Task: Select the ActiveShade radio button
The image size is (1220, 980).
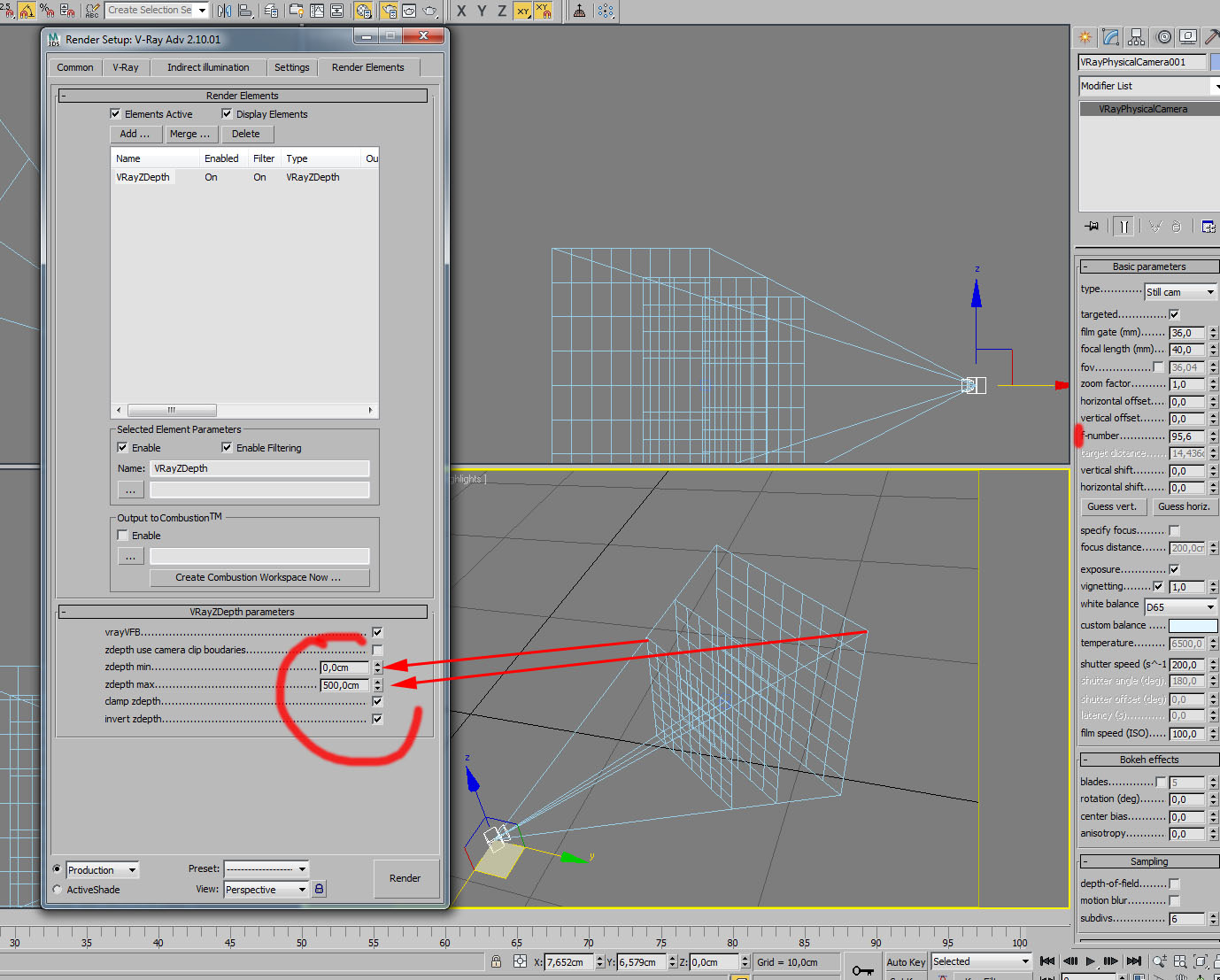Action: click(58, 890)
